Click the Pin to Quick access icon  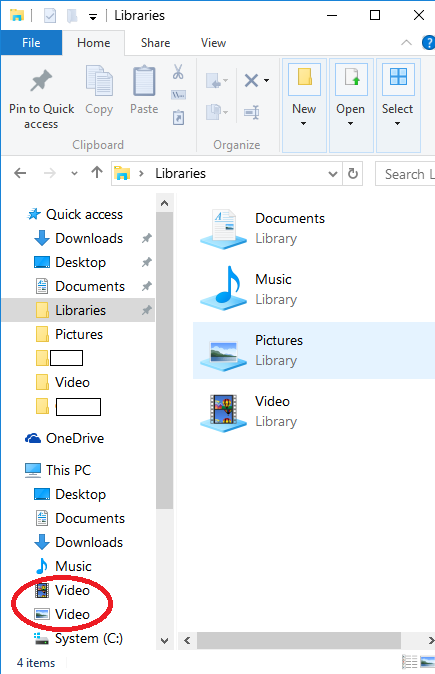(41, 80)
